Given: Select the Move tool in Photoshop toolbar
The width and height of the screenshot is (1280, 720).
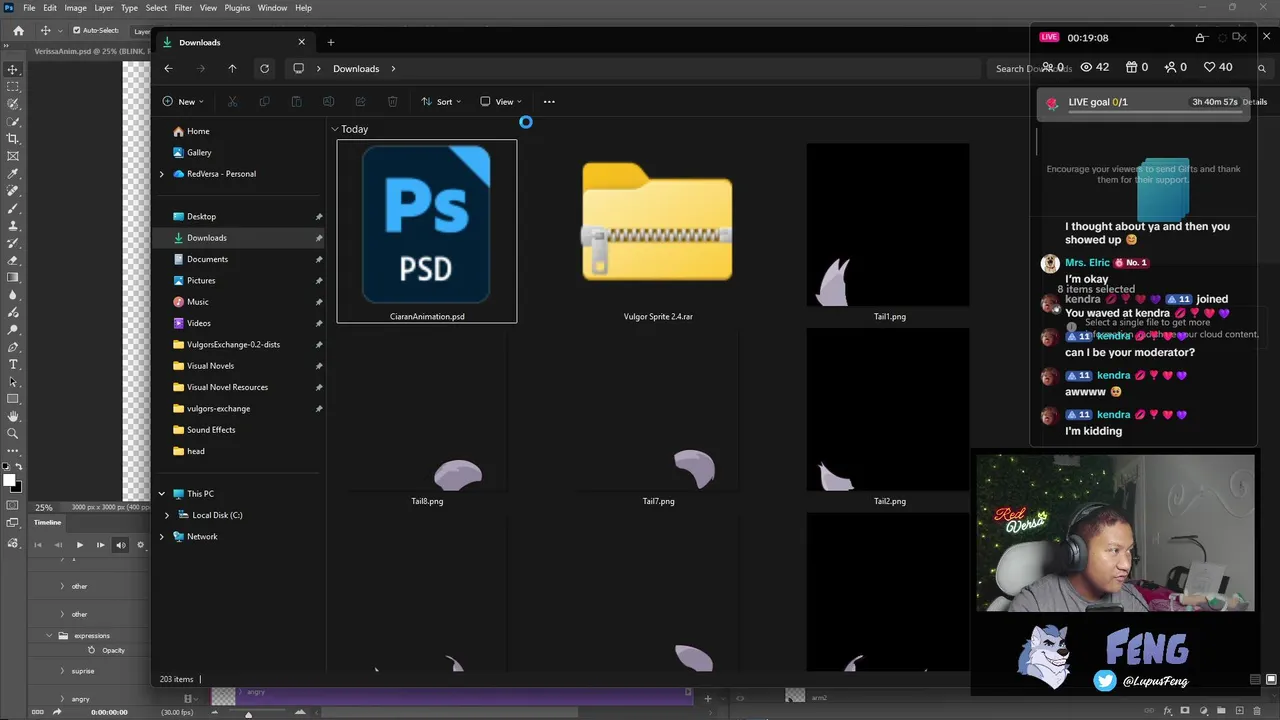Looking at the screenshot, I should (x=13, y=70).
